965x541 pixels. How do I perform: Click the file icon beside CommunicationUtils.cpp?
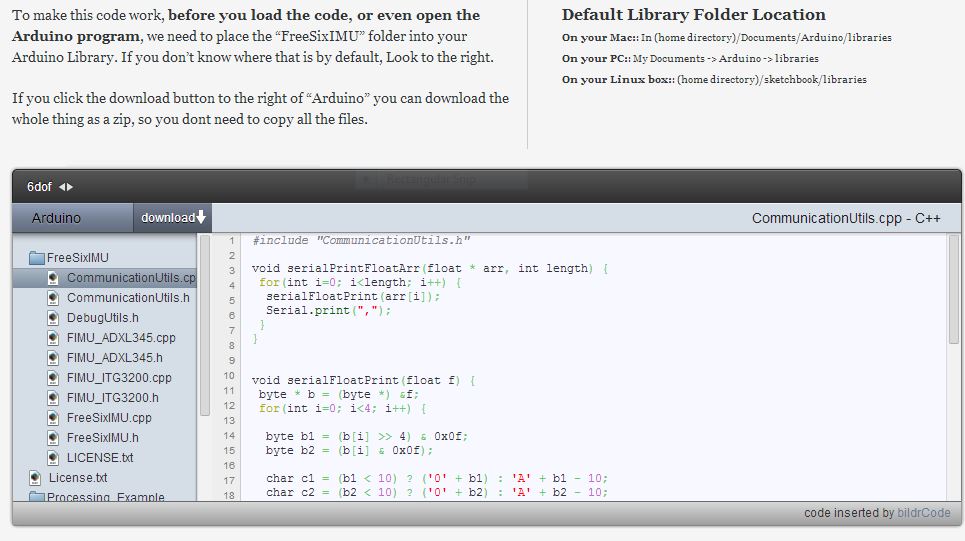click(54, 278)
